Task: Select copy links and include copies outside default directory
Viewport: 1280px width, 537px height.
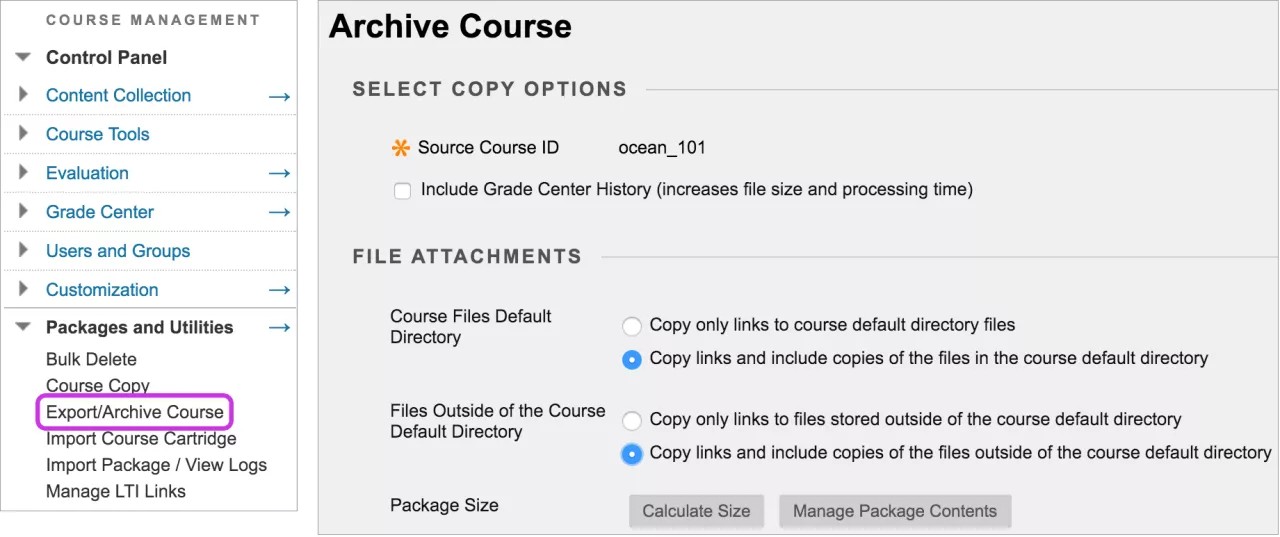Action: tap(631, 454)
